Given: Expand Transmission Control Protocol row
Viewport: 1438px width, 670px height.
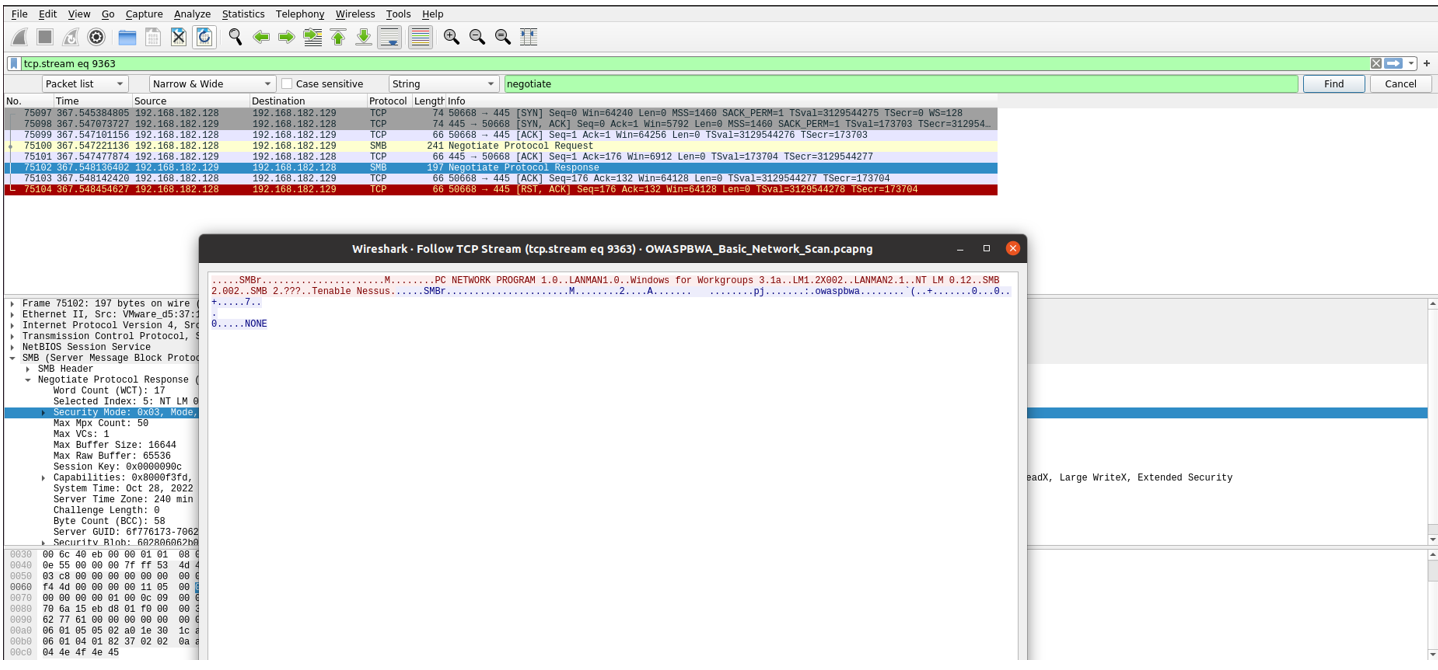Looking at the screenshot, I should 13,337.
